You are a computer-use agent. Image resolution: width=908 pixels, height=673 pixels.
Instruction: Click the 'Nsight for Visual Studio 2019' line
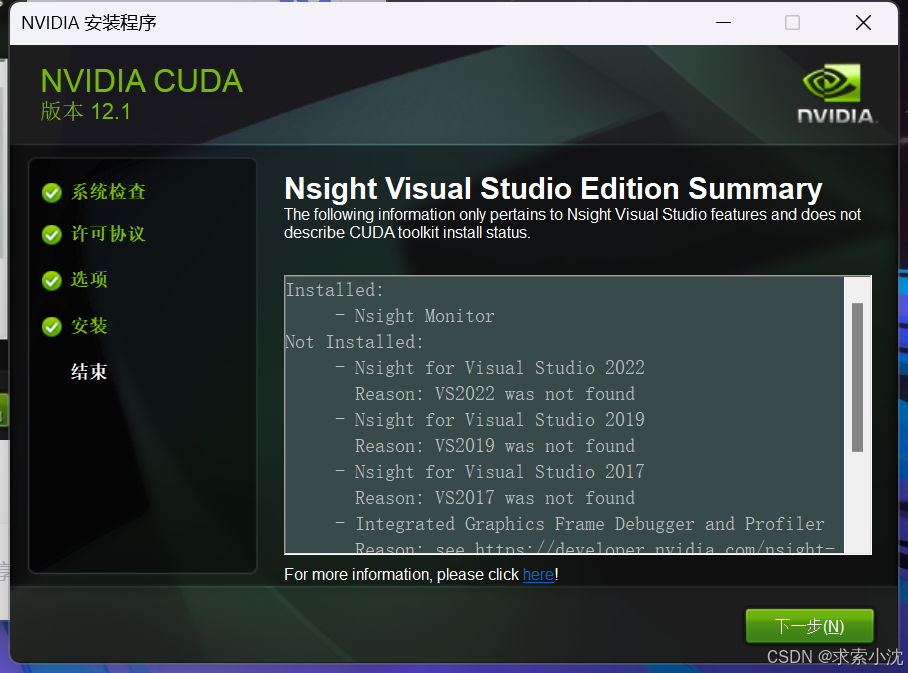coord(499,420)
